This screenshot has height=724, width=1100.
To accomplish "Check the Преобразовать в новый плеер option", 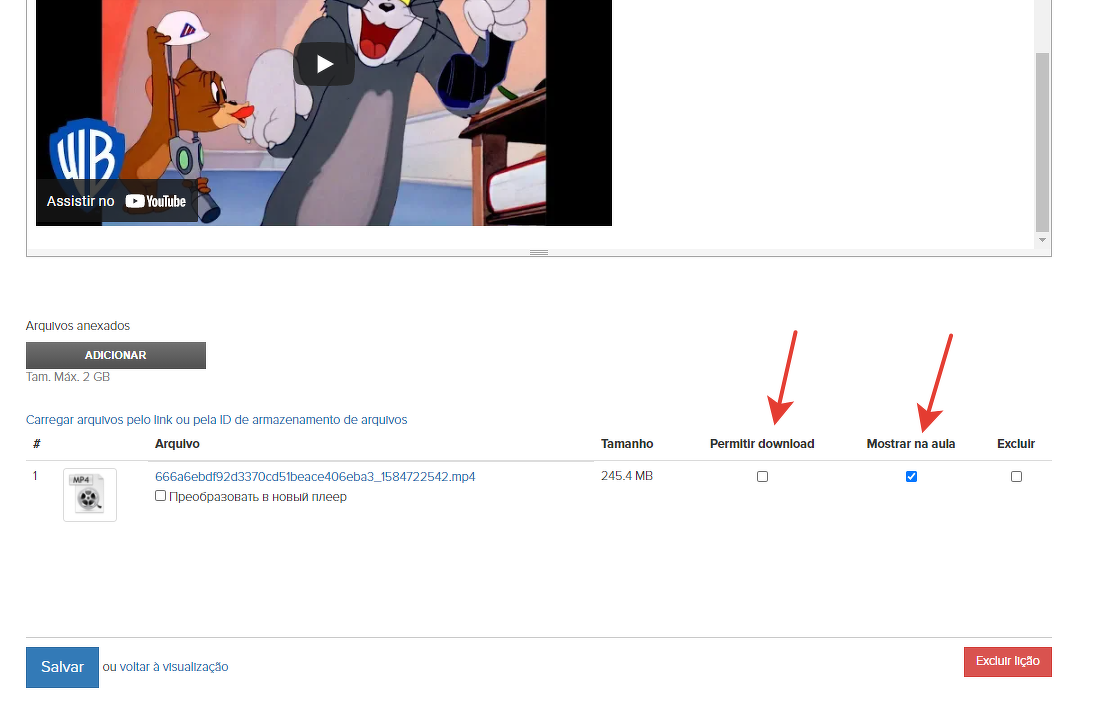I will (161, 496).
